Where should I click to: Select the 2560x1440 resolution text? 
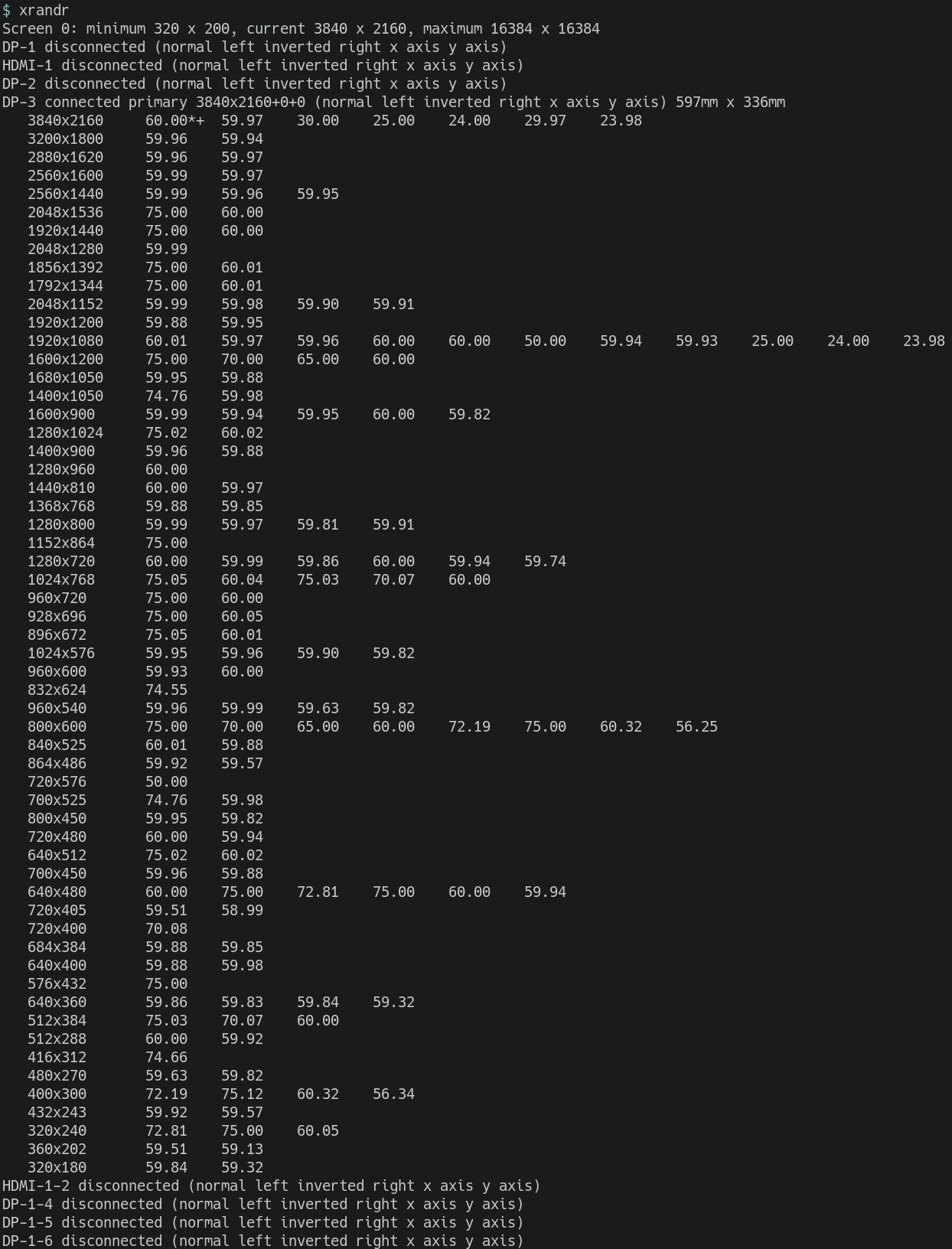point(65,194)
